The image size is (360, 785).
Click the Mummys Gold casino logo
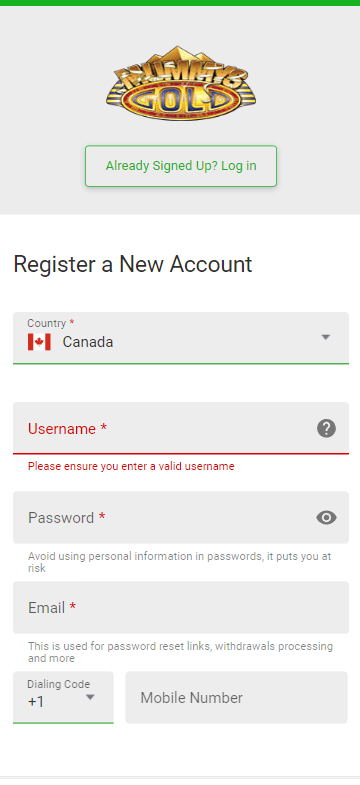(x=181, y=83)
